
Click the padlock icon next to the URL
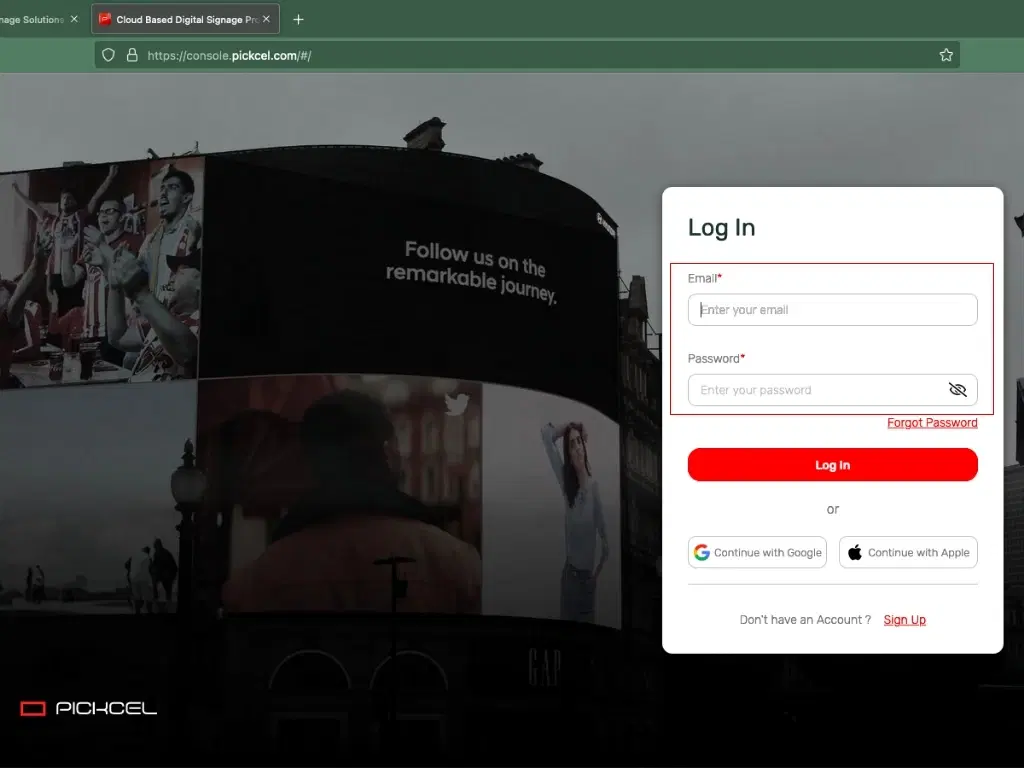click(x=133, y=55)
